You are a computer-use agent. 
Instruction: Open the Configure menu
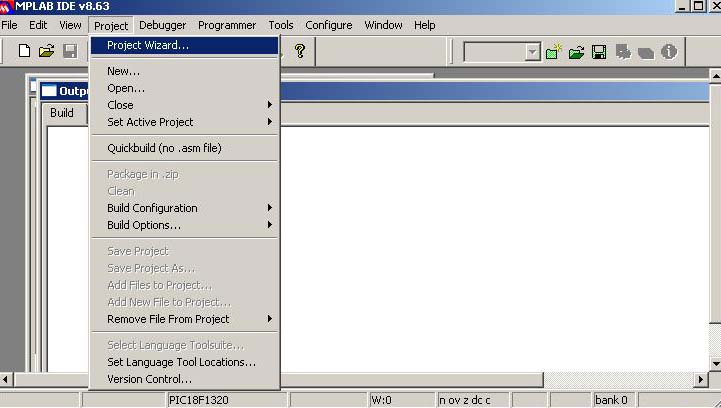pos(328,25)
